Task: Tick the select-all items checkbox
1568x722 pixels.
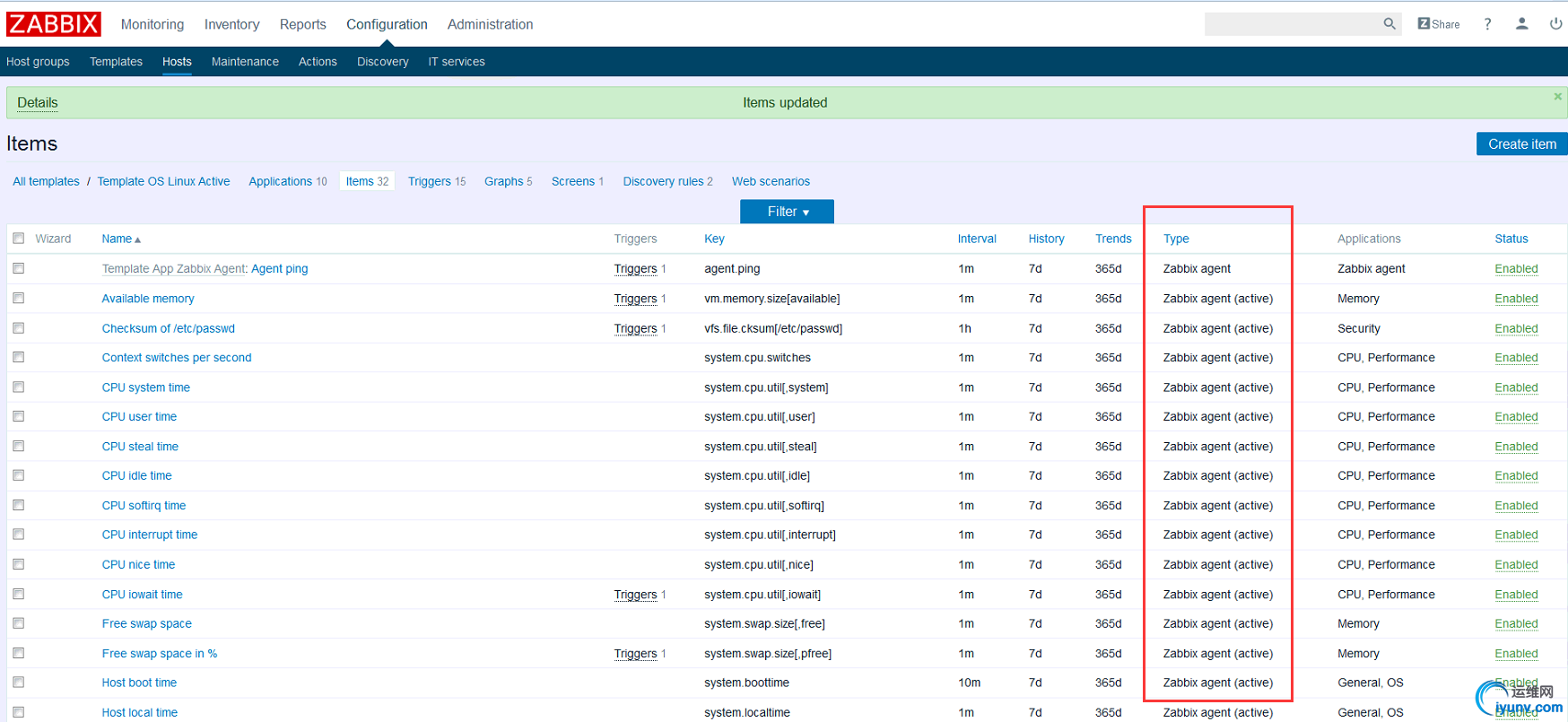Action: 19,239
